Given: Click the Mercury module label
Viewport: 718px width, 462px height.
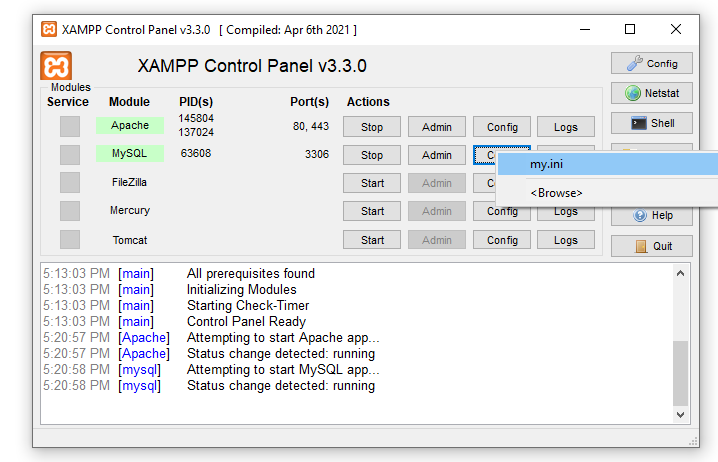Looking at the screenshot, I should pyautogui.click(x=130, y=210).
